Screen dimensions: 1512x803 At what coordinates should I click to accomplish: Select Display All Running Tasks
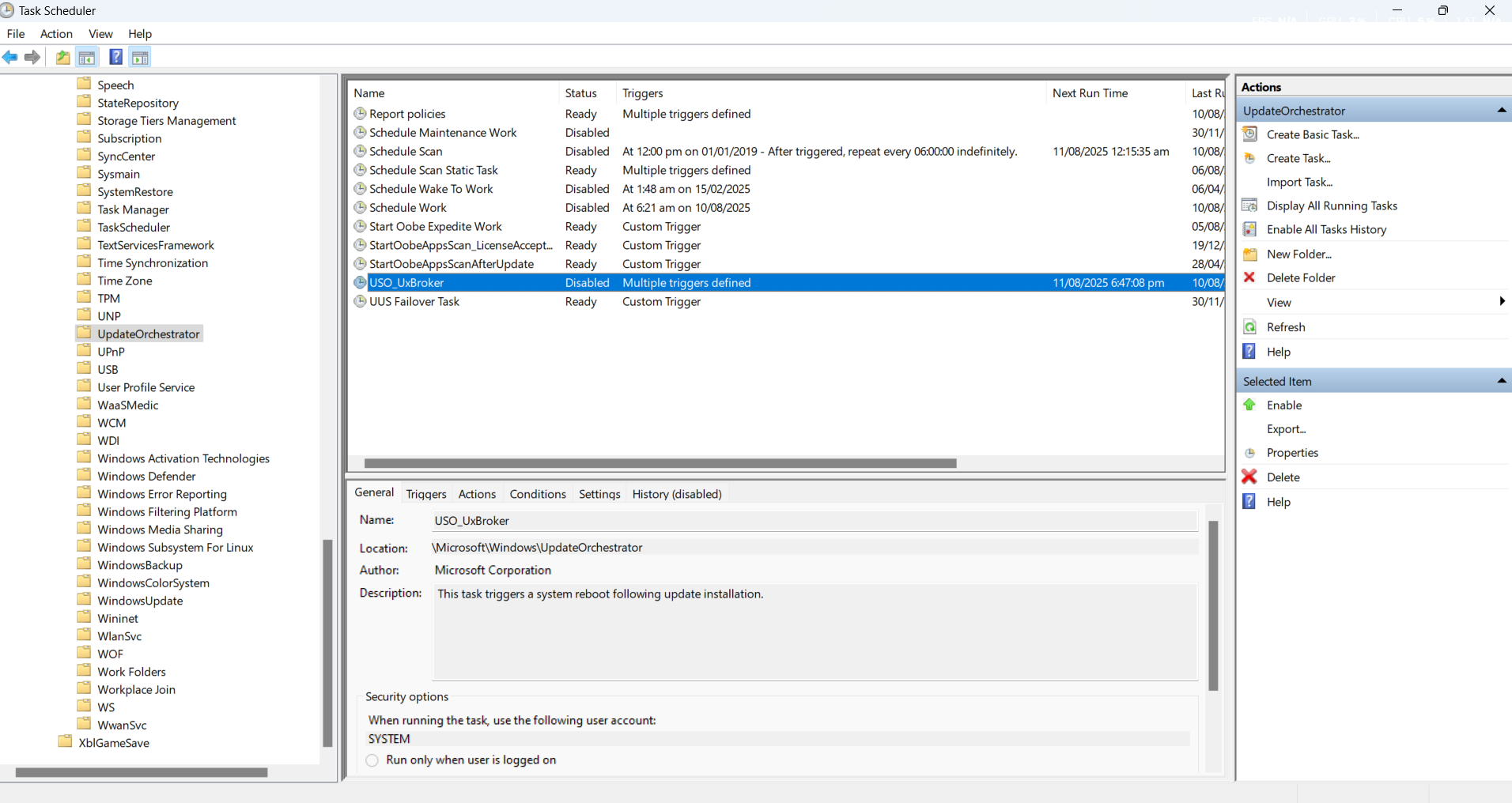(x=1331, y=205)
